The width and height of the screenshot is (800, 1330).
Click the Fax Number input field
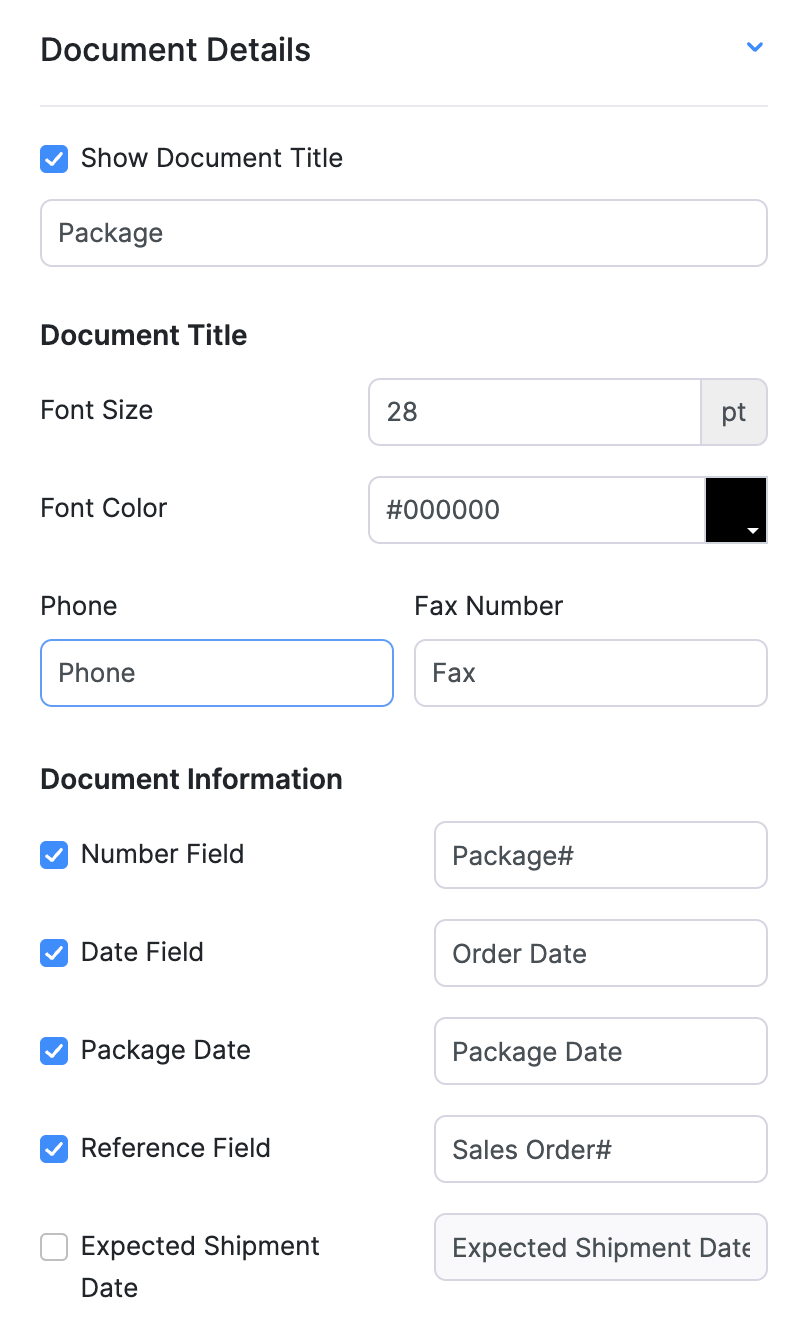[590, 673]
